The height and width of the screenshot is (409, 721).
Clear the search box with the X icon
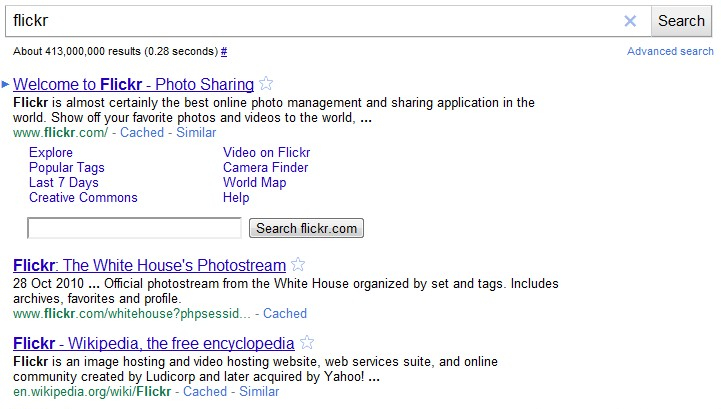pos(630,21)
